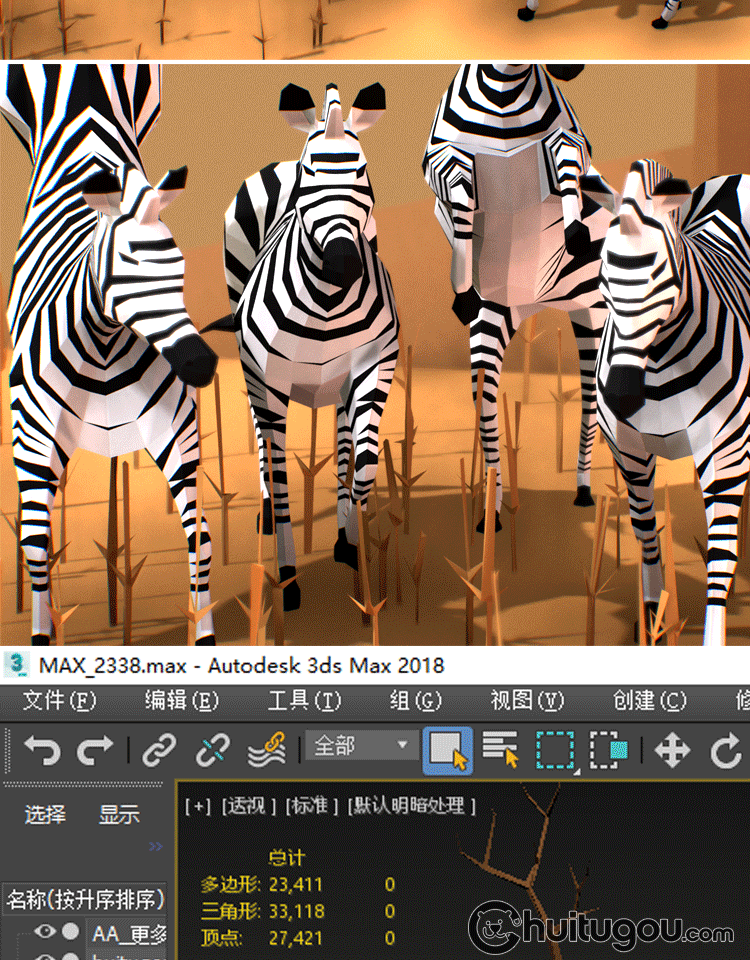The height and width of the screenshot is (960, 750).
Task: Toggle the freeze dot on AA_更多 row
Action: (x=70, y=932)
